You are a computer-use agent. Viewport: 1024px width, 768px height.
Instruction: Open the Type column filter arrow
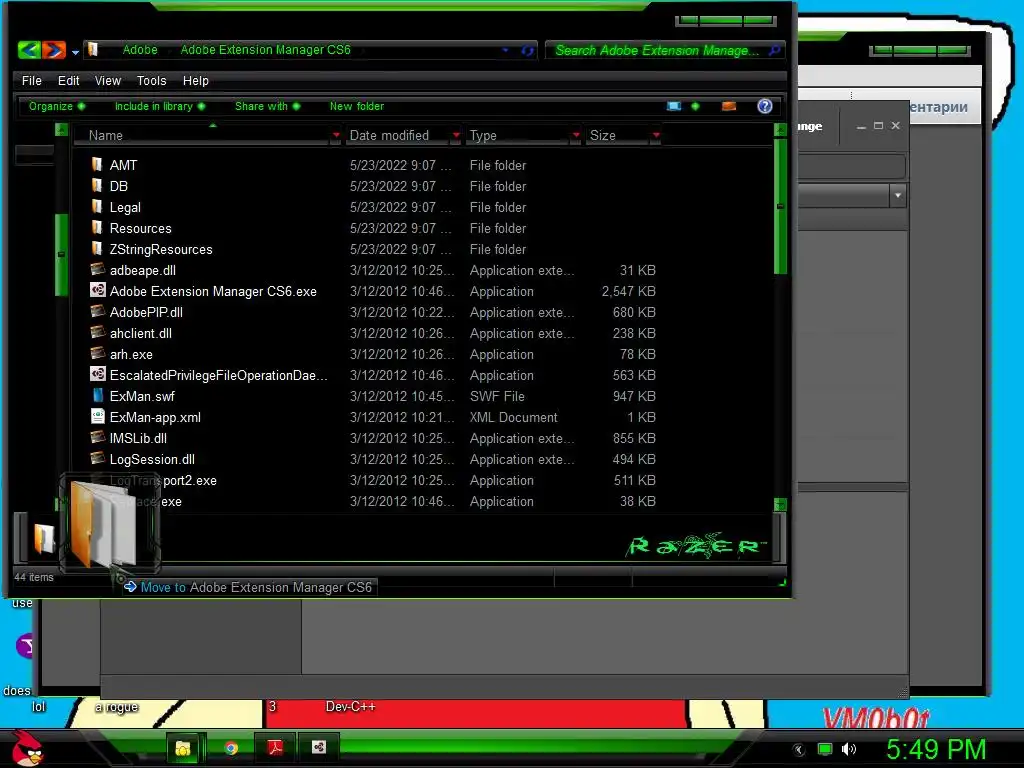(575, 135)
